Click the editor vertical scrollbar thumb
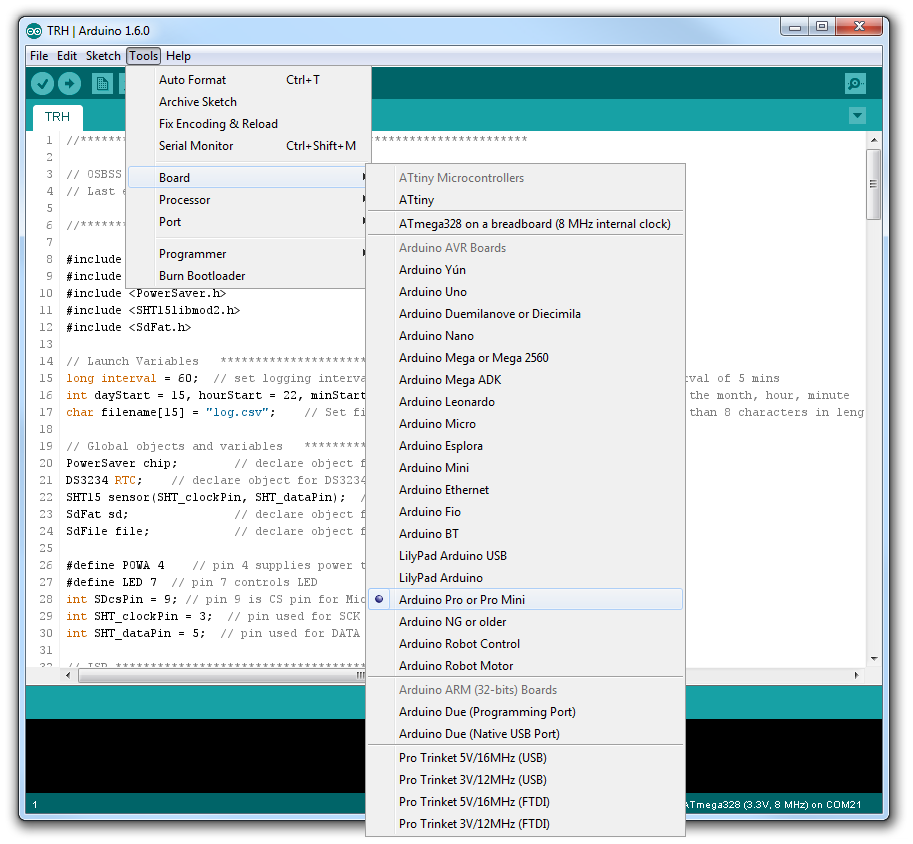 tap(873, 185)
